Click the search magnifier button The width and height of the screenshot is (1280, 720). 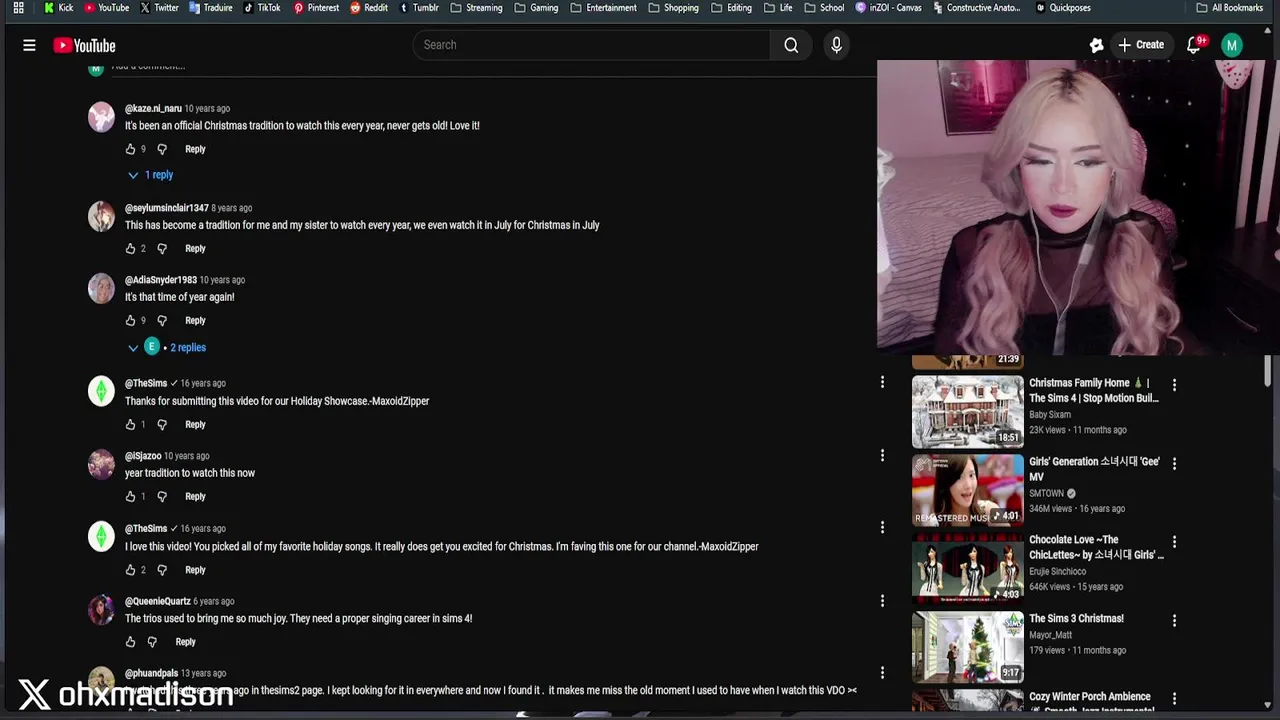pos(791,45)
